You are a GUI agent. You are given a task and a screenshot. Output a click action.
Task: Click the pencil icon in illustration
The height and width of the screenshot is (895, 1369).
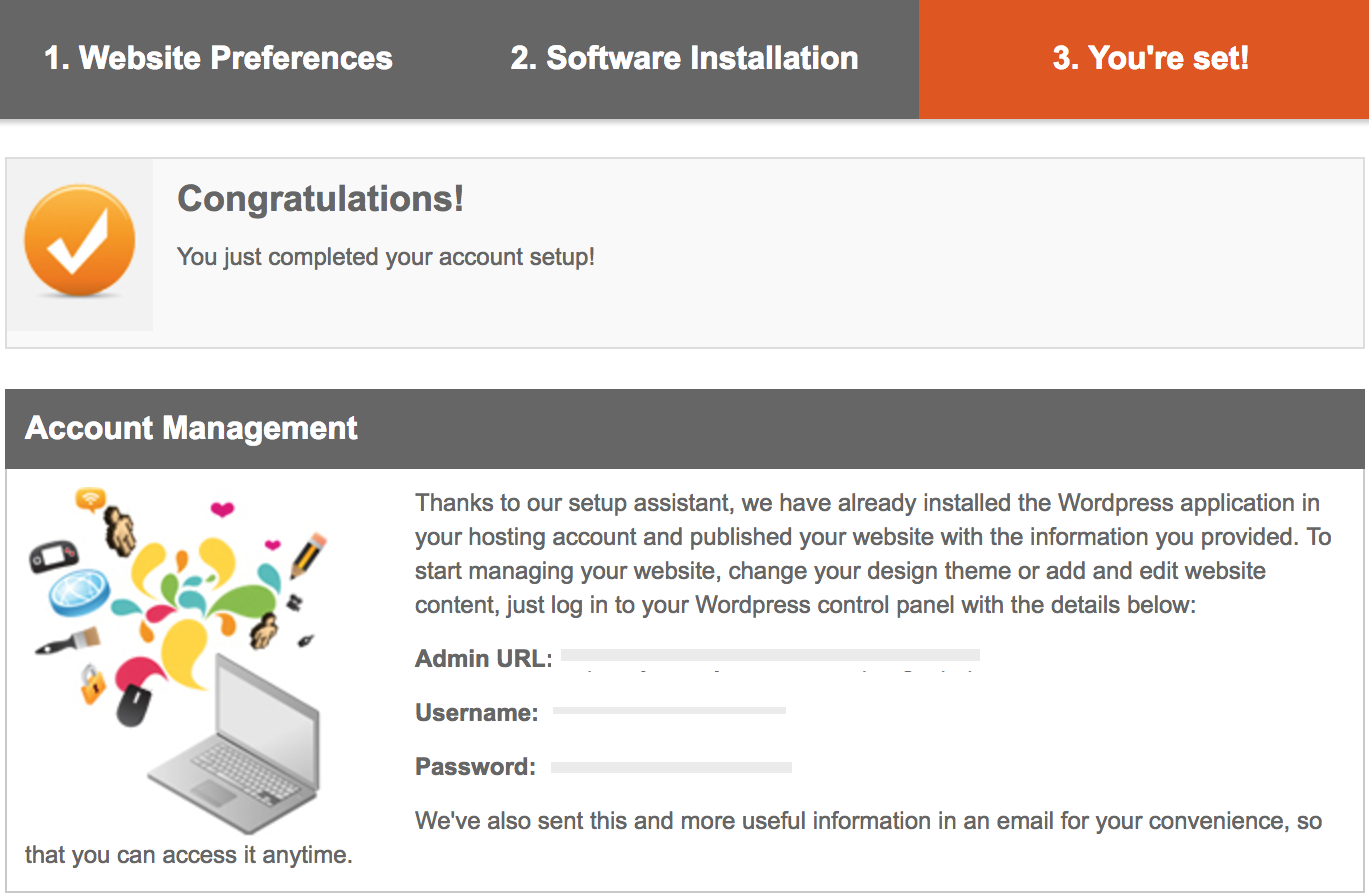click(x=308, y=556)
